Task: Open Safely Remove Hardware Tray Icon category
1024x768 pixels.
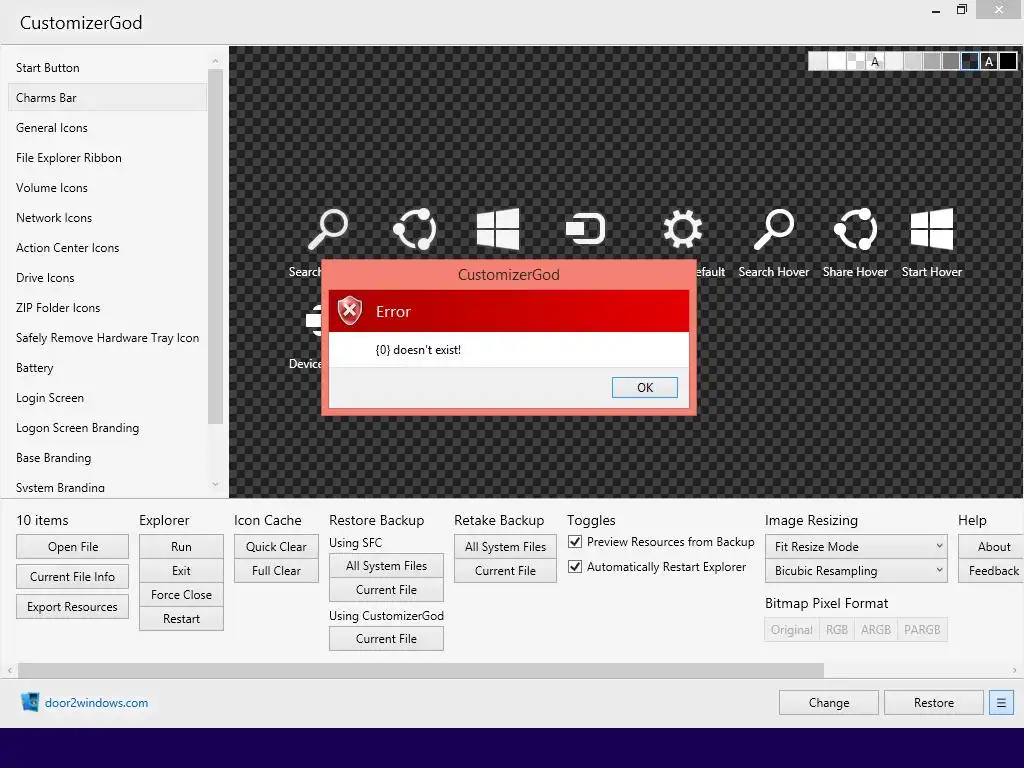Action: 108,338
